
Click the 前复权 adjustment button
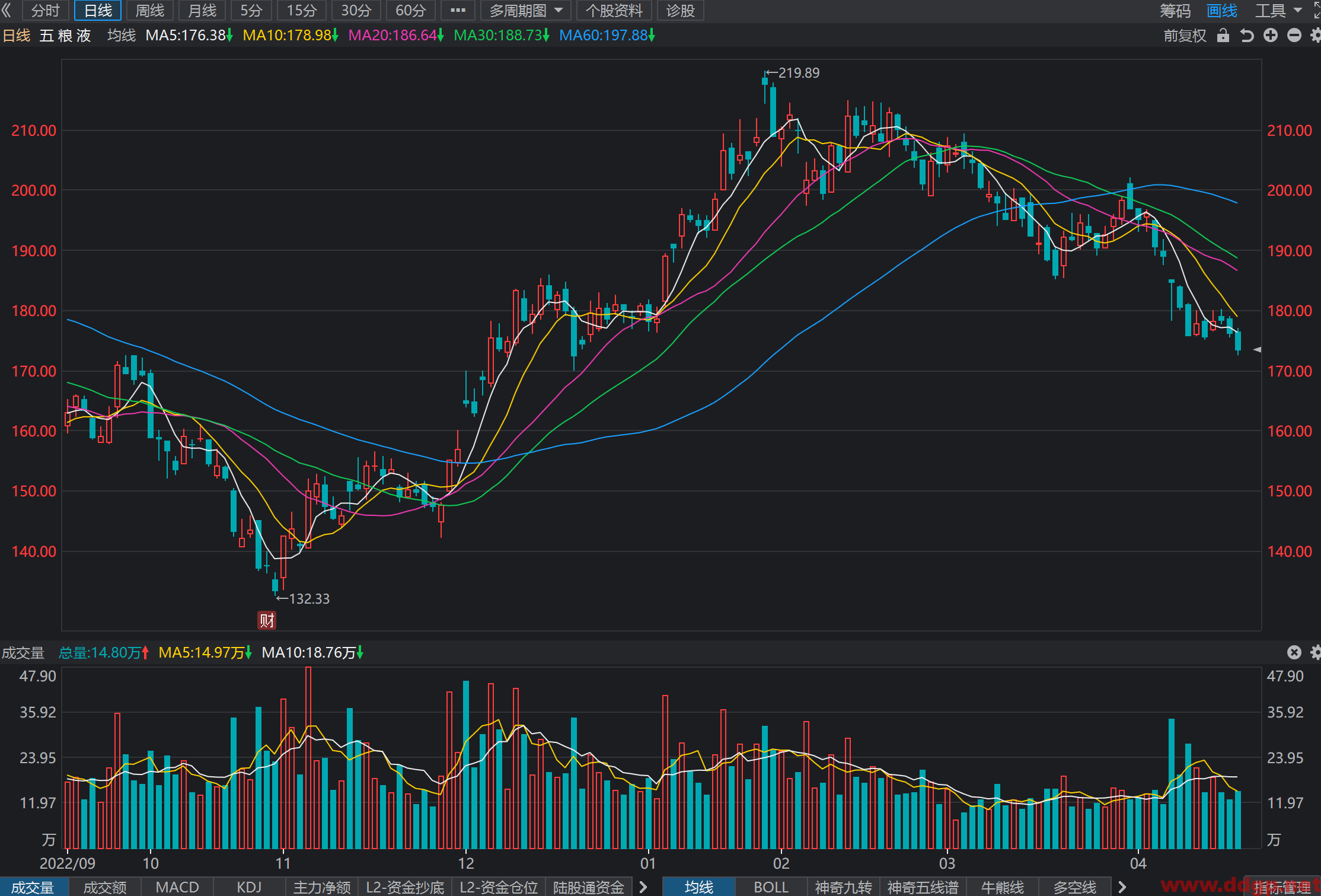[1185, 36]
